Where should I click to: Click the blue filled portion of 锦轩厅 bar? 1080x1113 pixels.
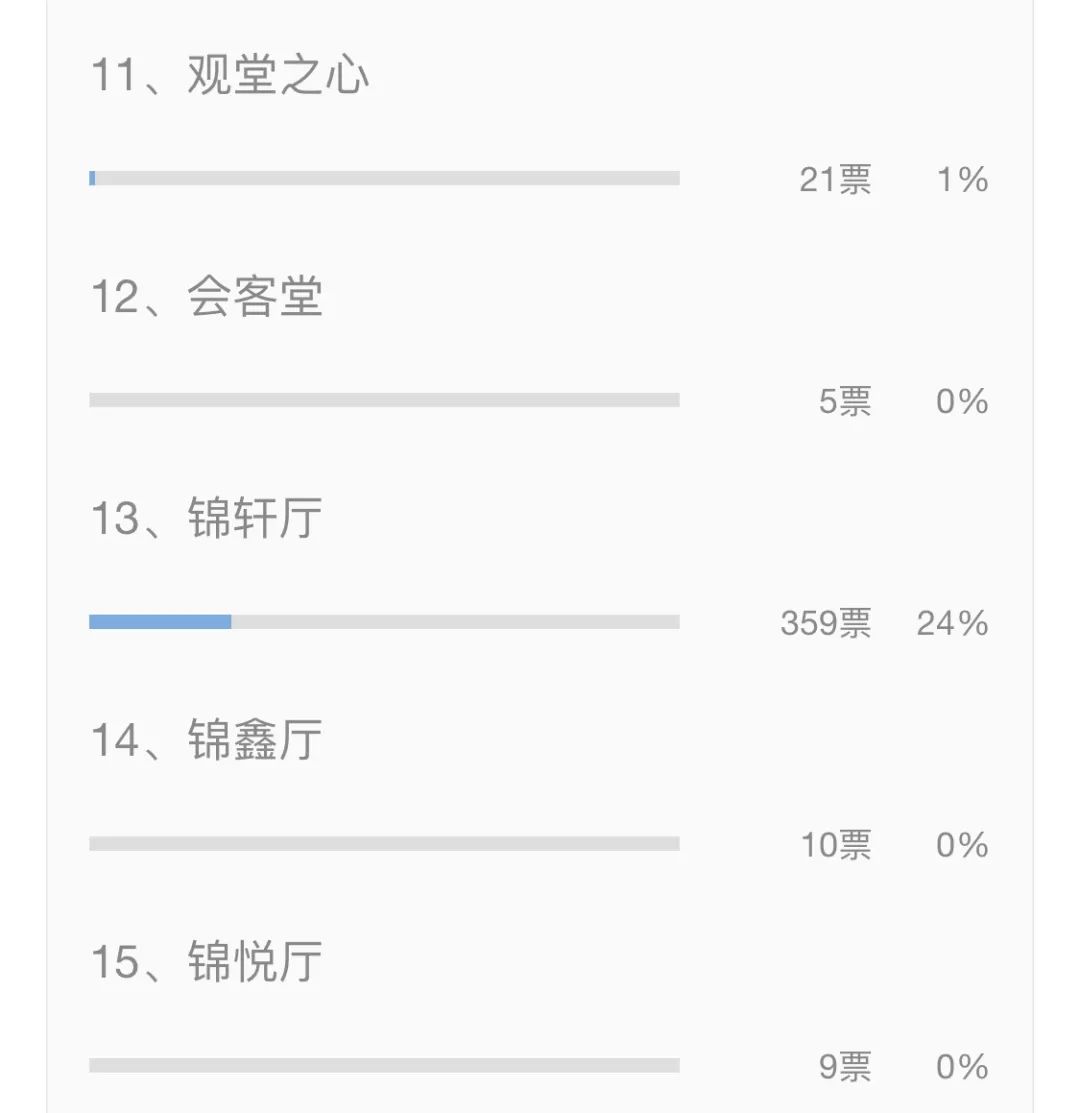pyautogui.click(x=160, y=622)
